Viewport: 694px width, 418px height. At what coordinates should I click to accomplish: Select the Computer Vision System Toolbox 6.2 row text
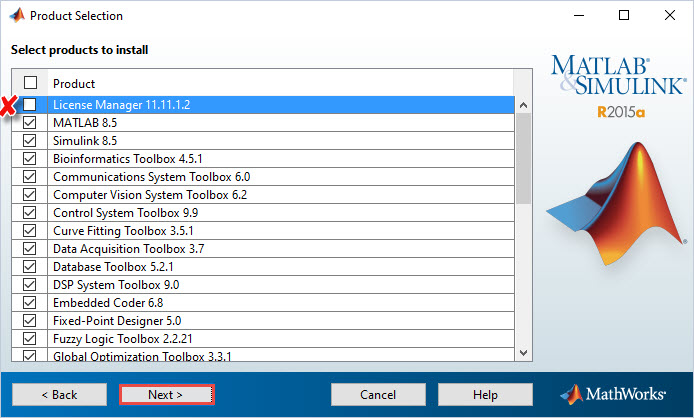[x=150, y=195]
